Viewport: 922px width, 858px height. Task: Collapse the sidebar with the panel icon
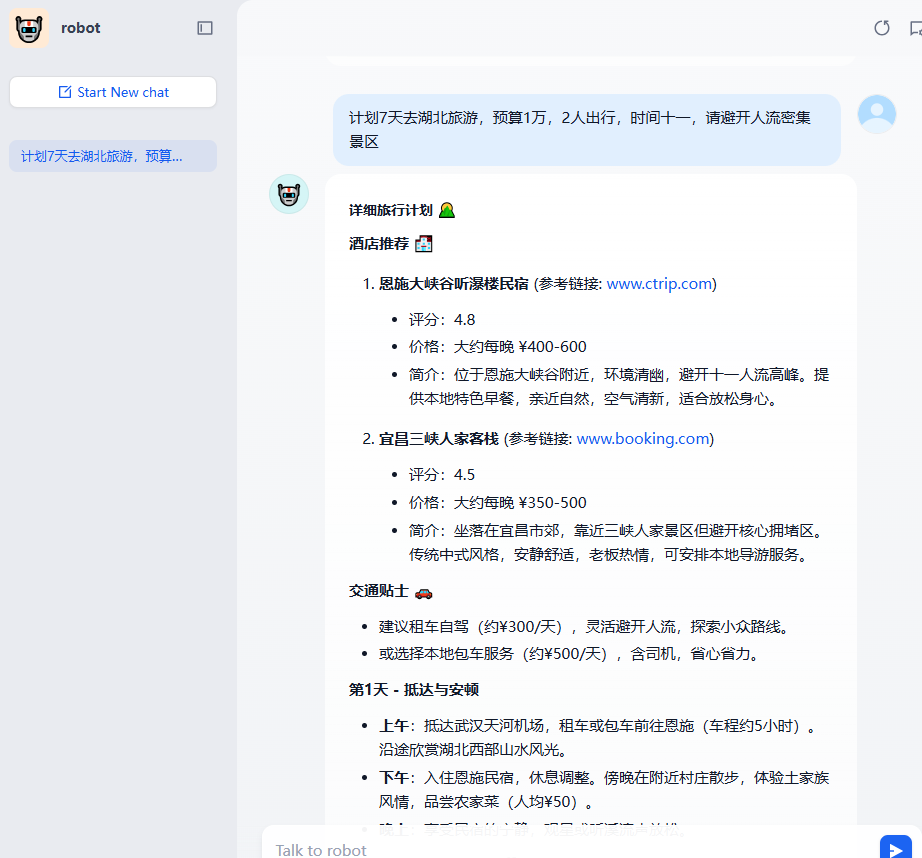pos(205,28)
